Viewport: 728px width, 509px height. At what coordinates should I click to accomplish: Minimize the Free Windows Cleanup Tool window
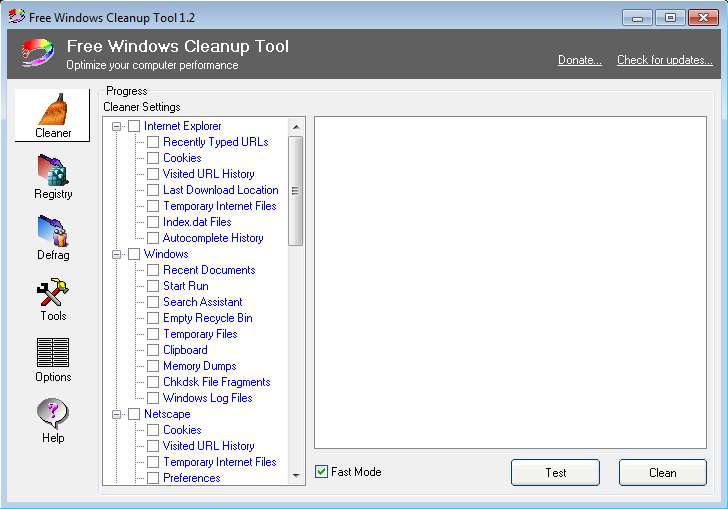click(x=637, y=18)
